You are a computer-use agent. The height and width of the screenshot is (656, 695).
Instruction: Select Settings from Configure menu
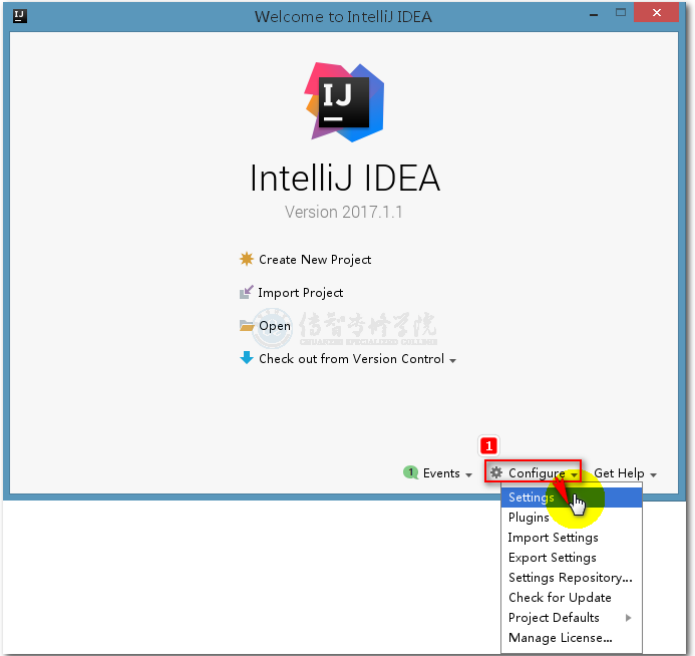[572, 497]
